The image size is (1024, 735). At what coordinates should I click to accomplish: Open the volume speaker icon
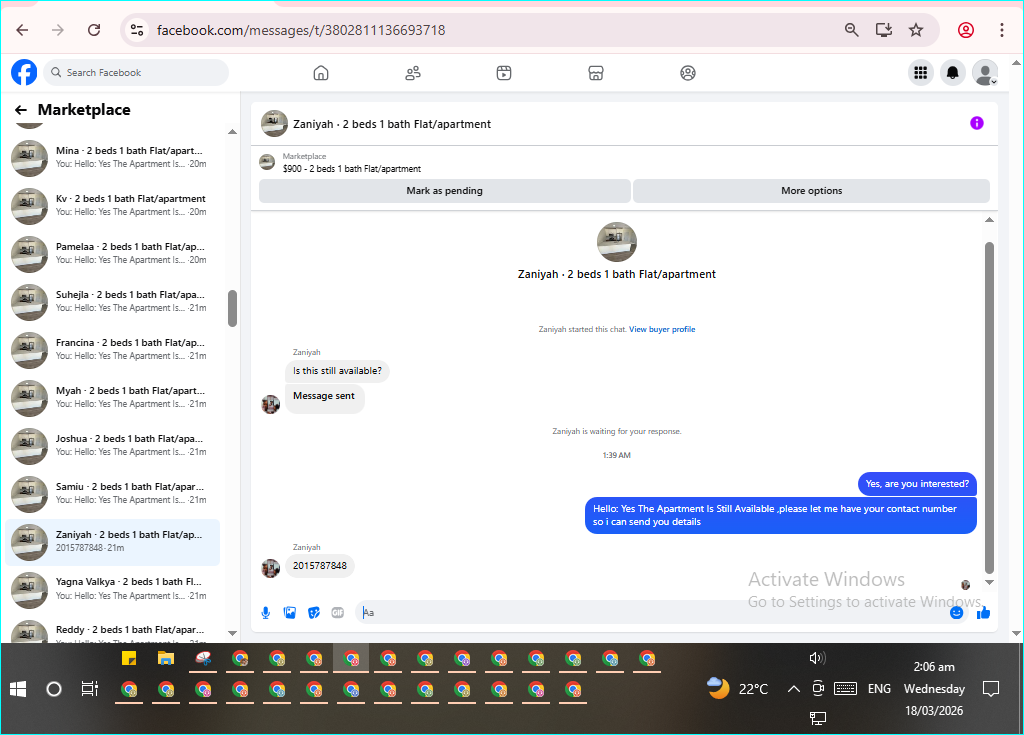[x=816, y=658]
